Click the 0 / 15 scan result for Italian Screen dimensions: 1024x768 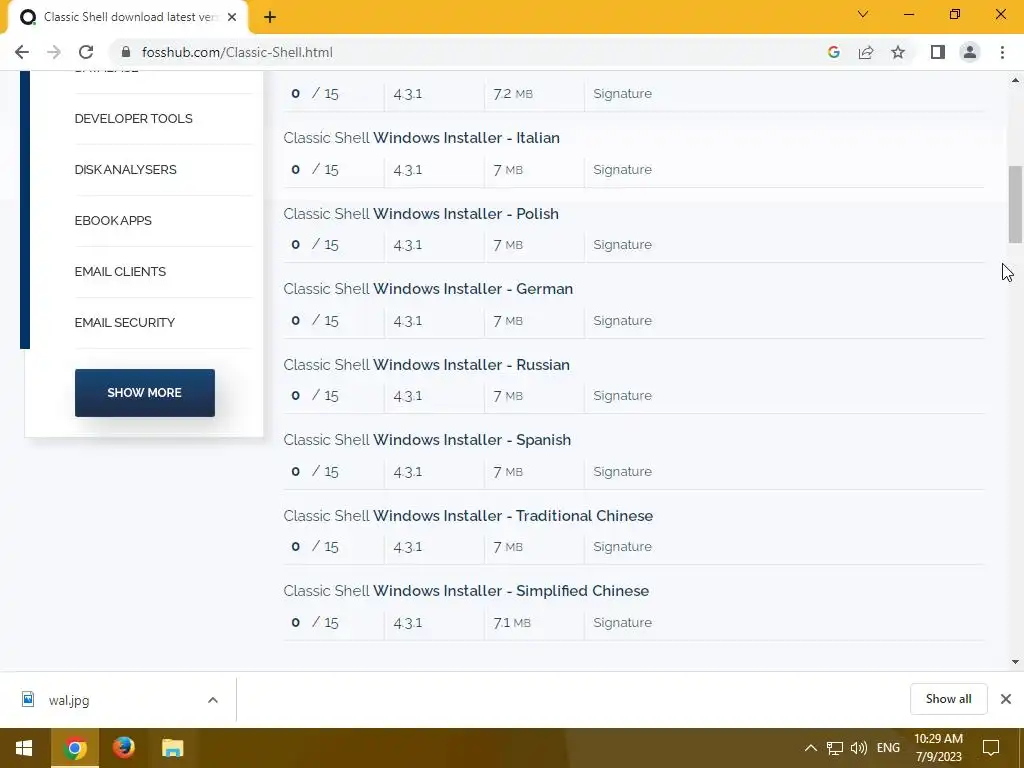point(315,170)
